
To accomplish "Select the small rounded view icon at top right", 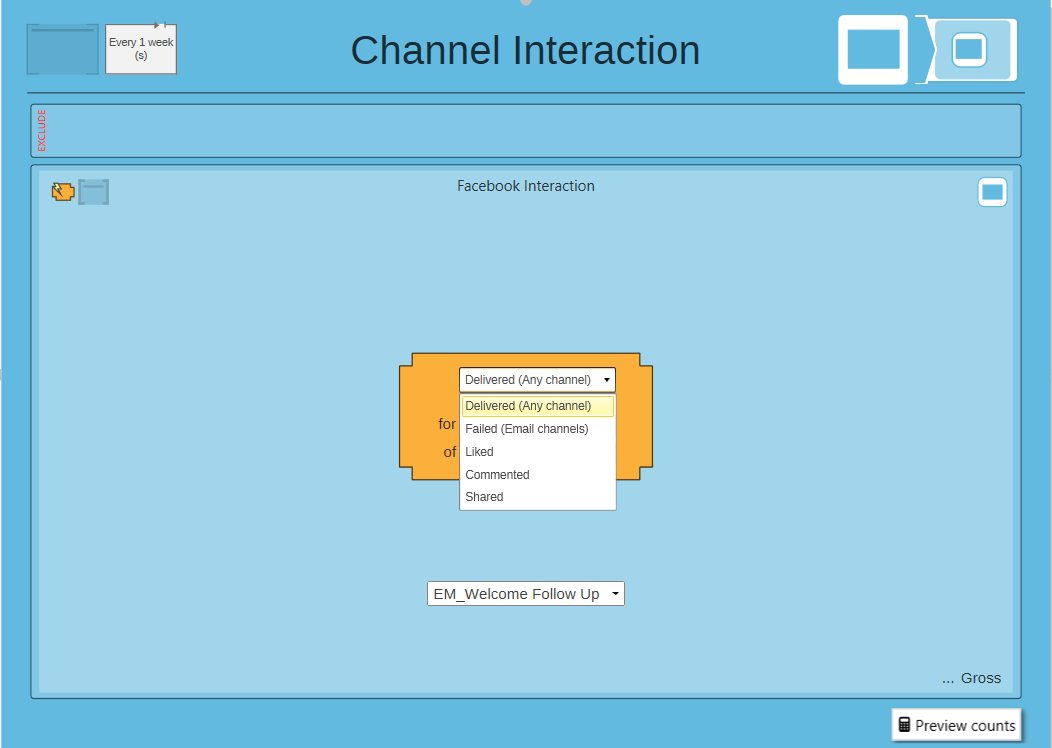I will (x=969, y=50).
